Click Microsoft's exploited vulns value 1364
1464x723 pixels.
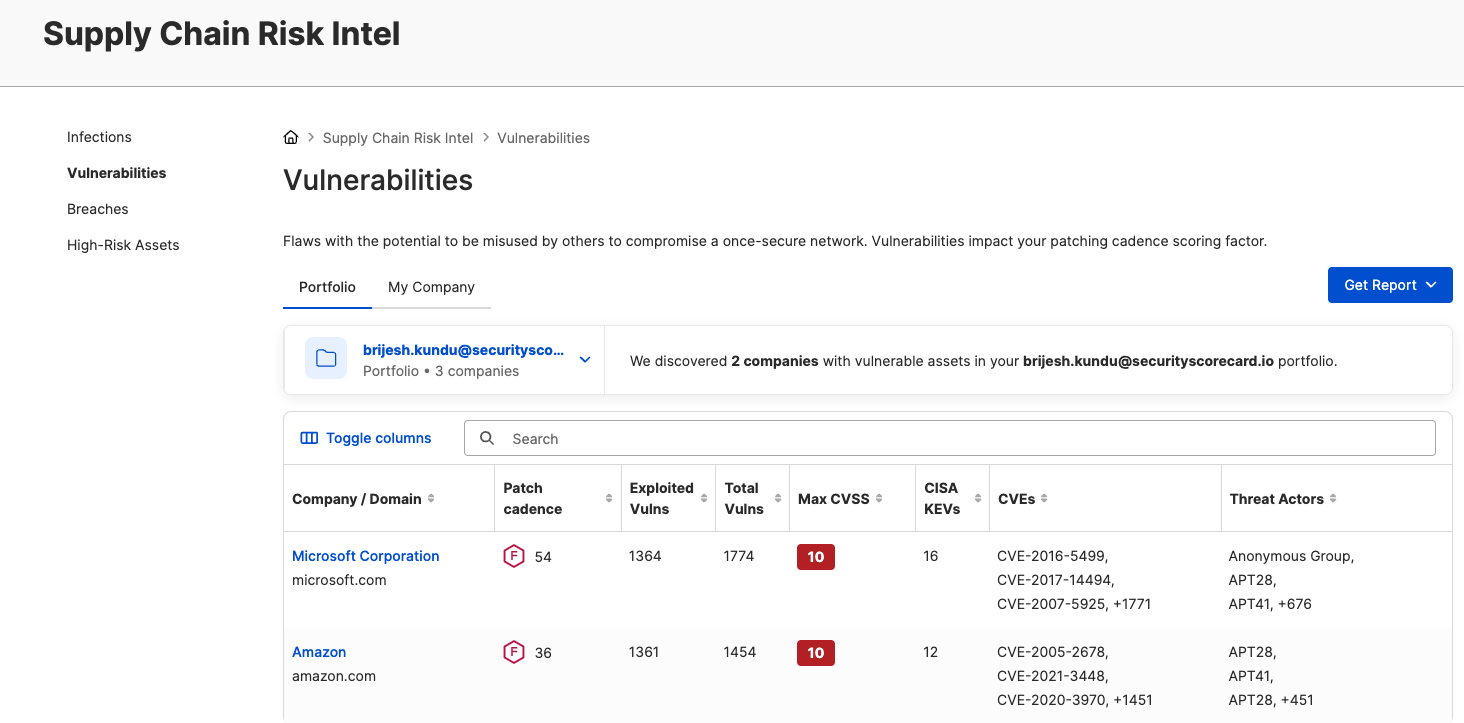pos(645,556)
